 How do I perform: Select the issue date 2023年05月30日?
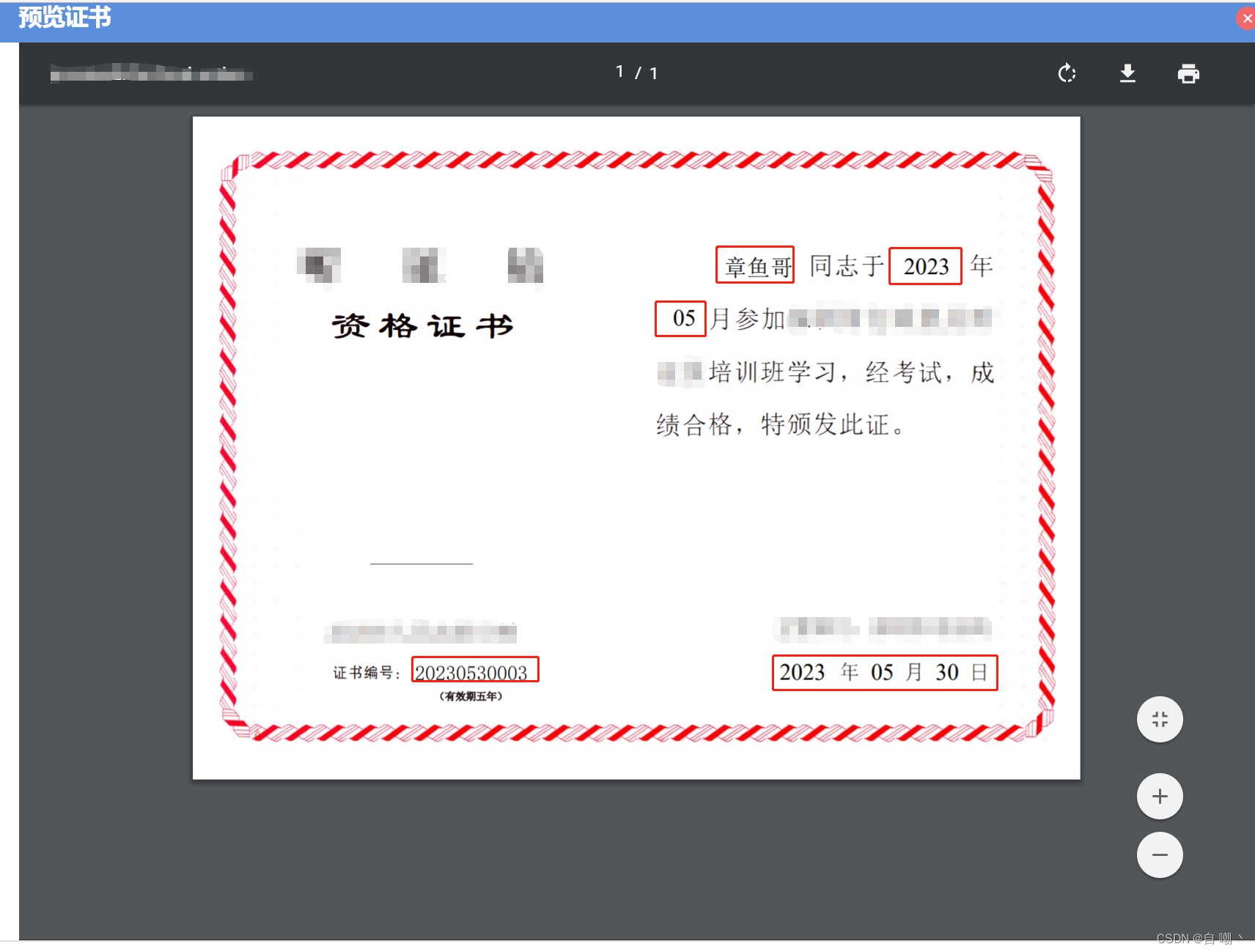[x=884, y=672]
